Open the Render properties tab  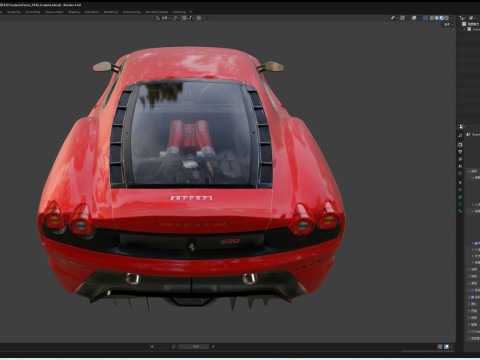pos(460,145)
